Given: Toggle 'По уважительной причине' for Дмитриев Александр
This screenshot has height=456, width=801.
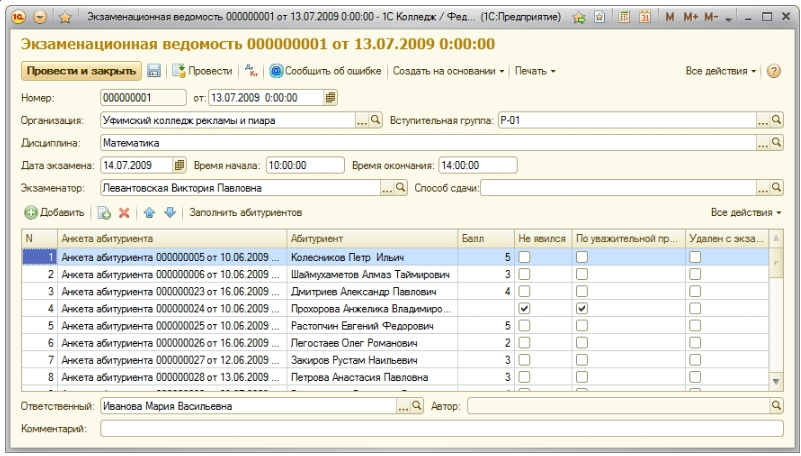Looking at the screenshot, I should (x=582, y=292).
